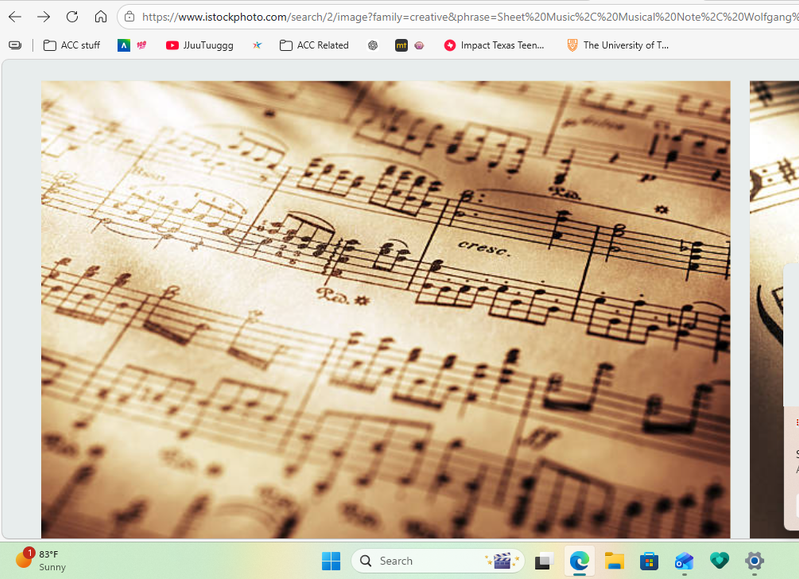Open Task View on taskbar

point(544,561)
